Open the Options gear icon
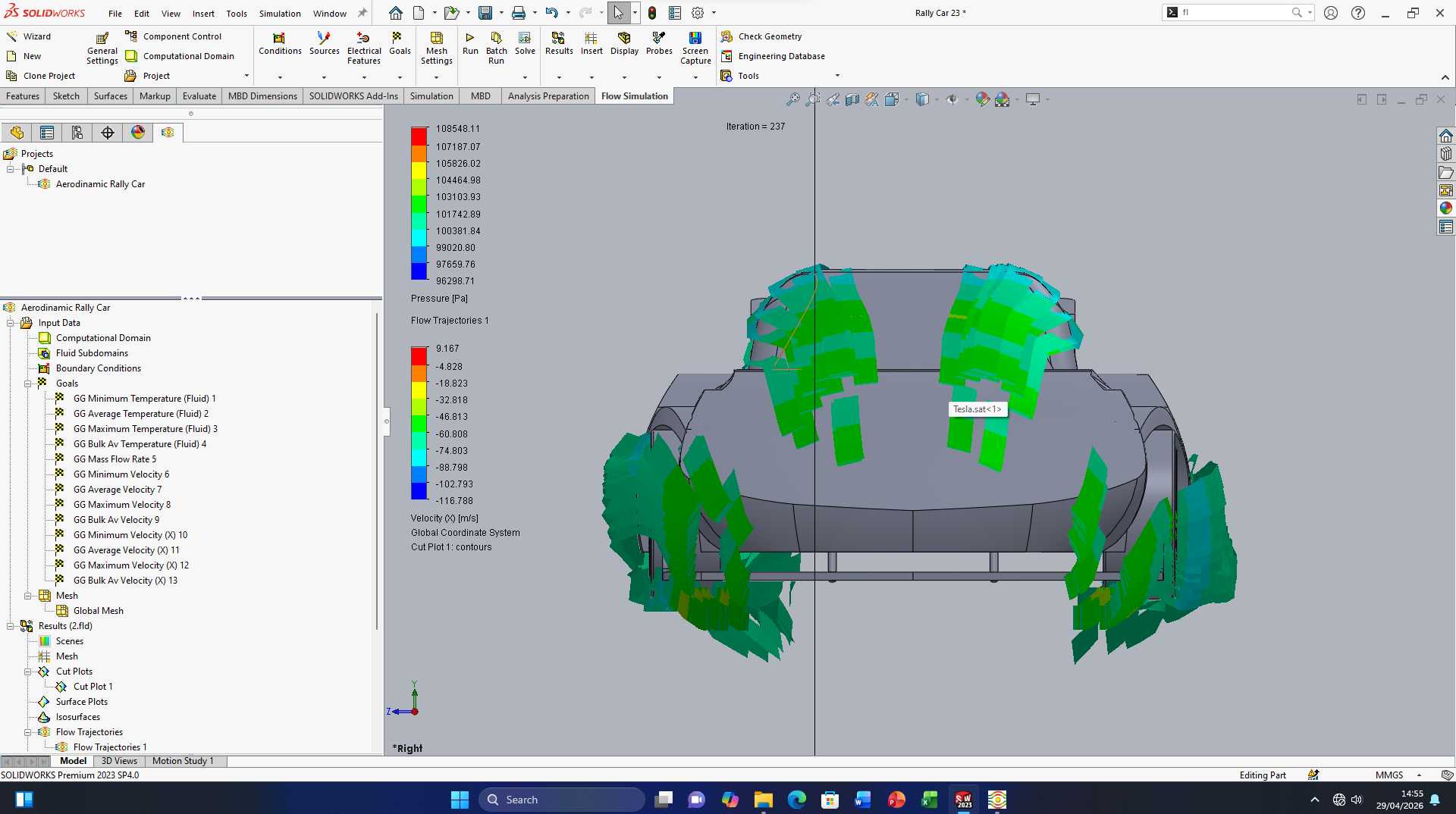 click(x=698, y=13)
